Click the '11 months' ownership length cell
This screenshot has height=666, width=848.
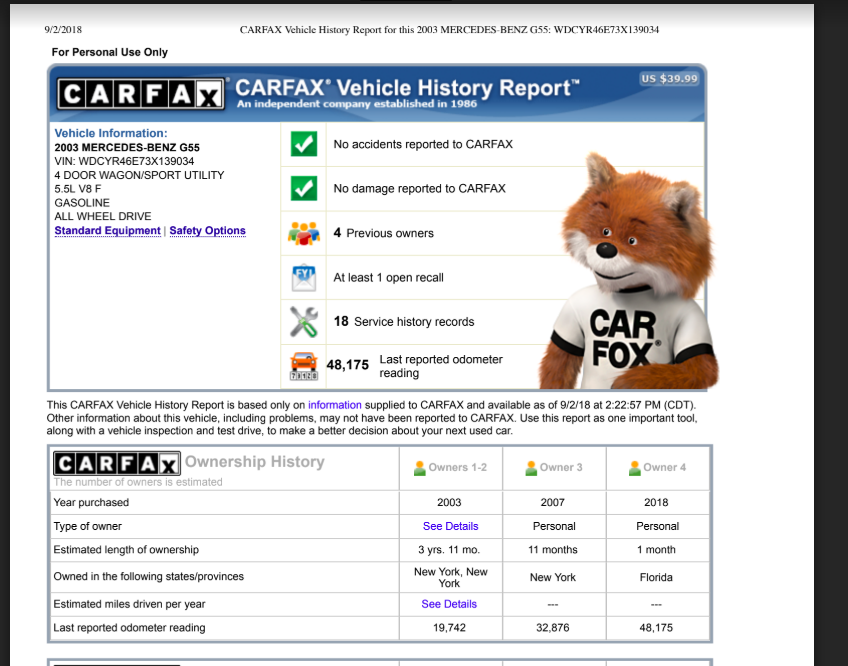553,550
